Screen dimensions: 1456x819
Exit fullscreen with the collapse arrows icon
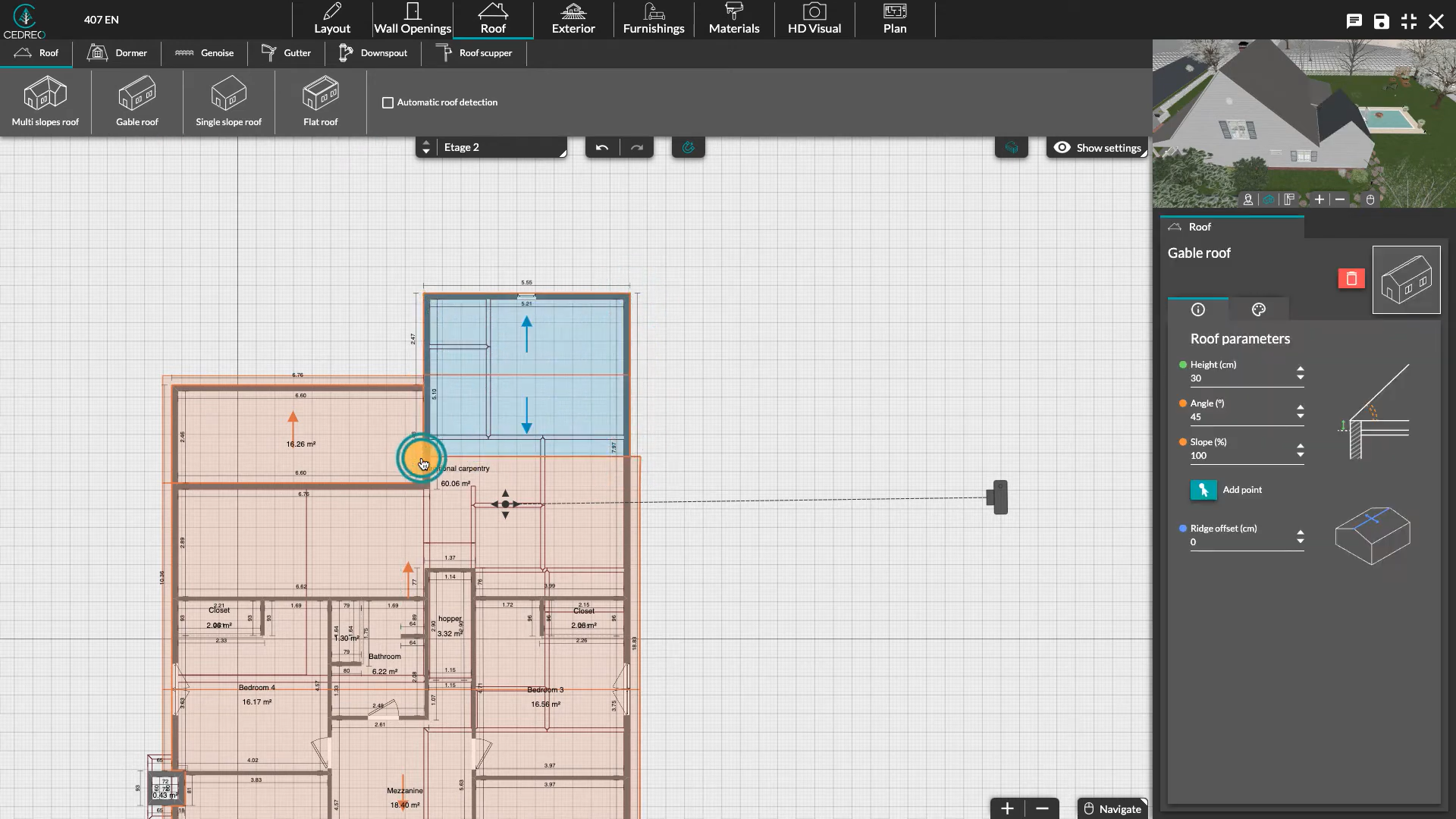click(x=1409, y=21)
